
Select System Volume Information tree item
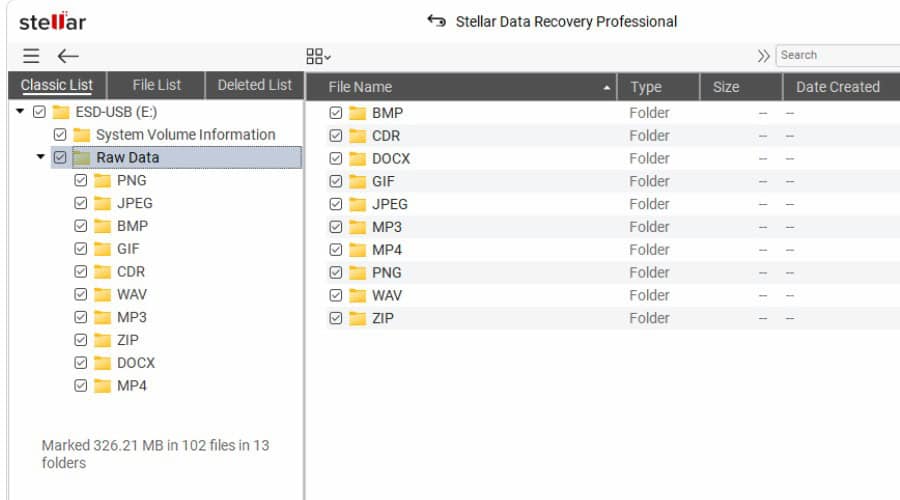tap(185, 134)
